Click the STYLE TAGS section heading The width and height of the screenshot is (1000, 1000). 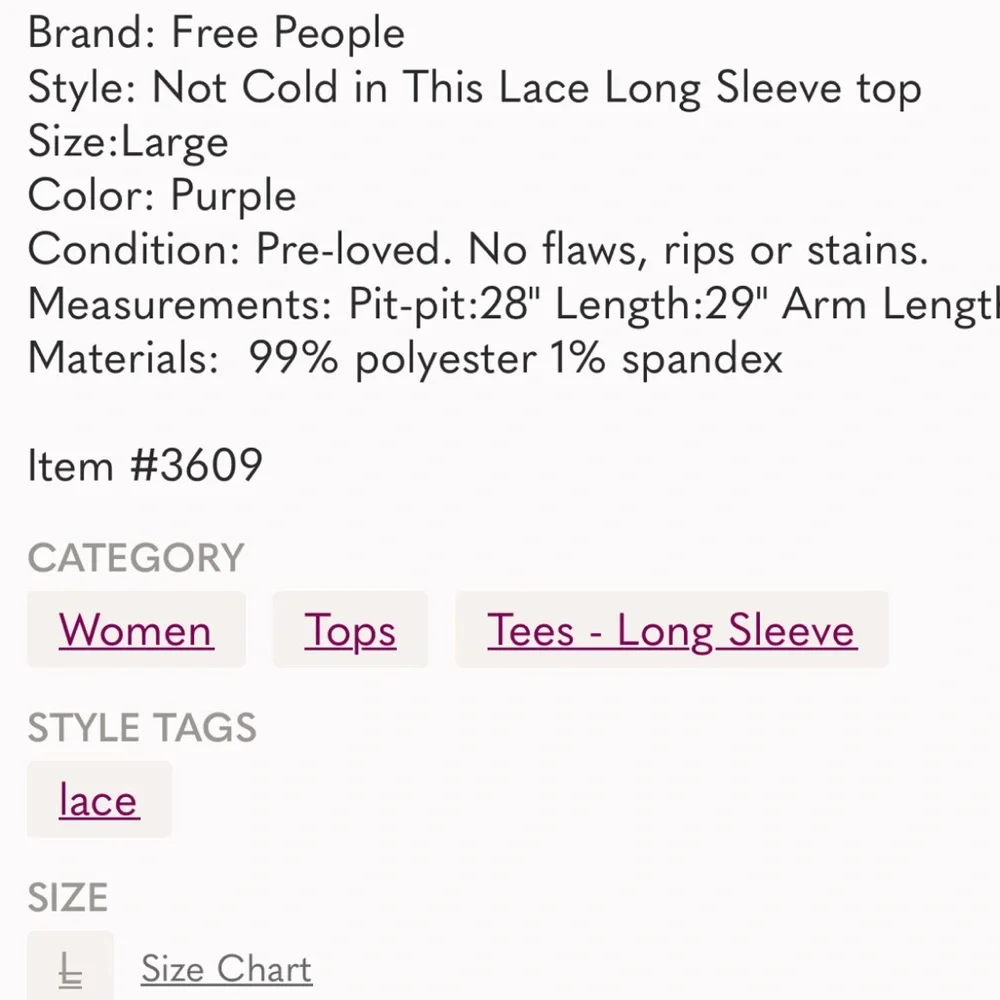(x=142, y=728)
